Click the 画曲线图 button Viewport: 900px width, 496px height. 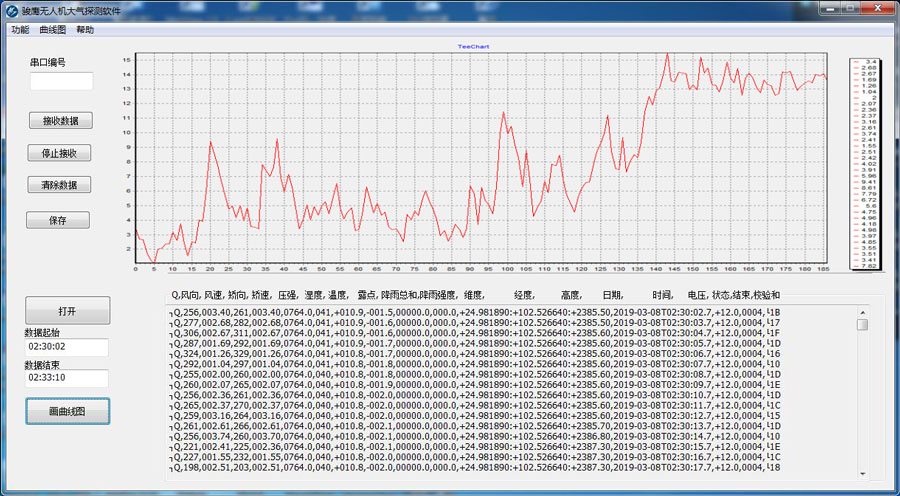67,411
